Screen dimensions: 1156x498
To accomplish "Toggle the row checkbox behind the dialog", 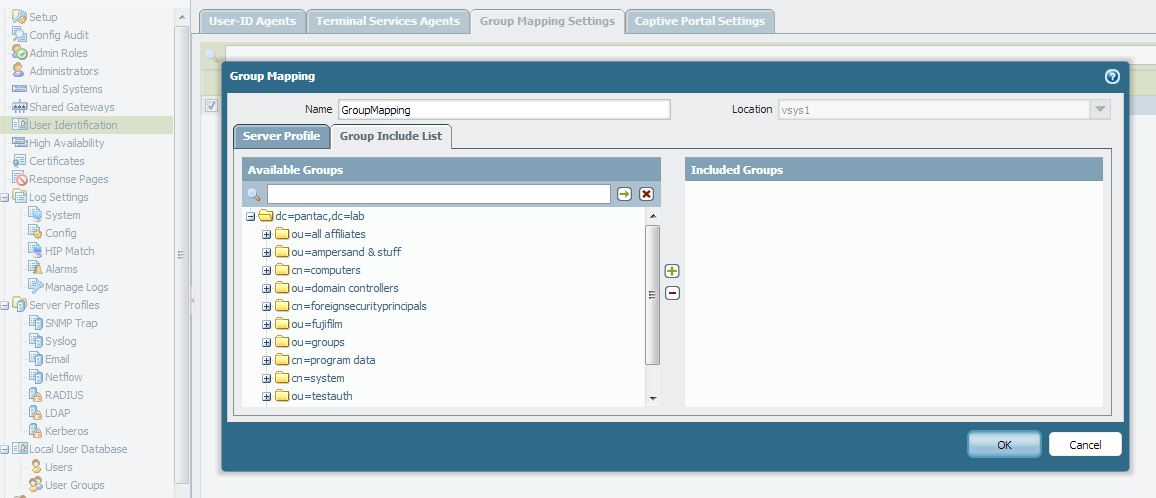I will (x=212, y=106).
